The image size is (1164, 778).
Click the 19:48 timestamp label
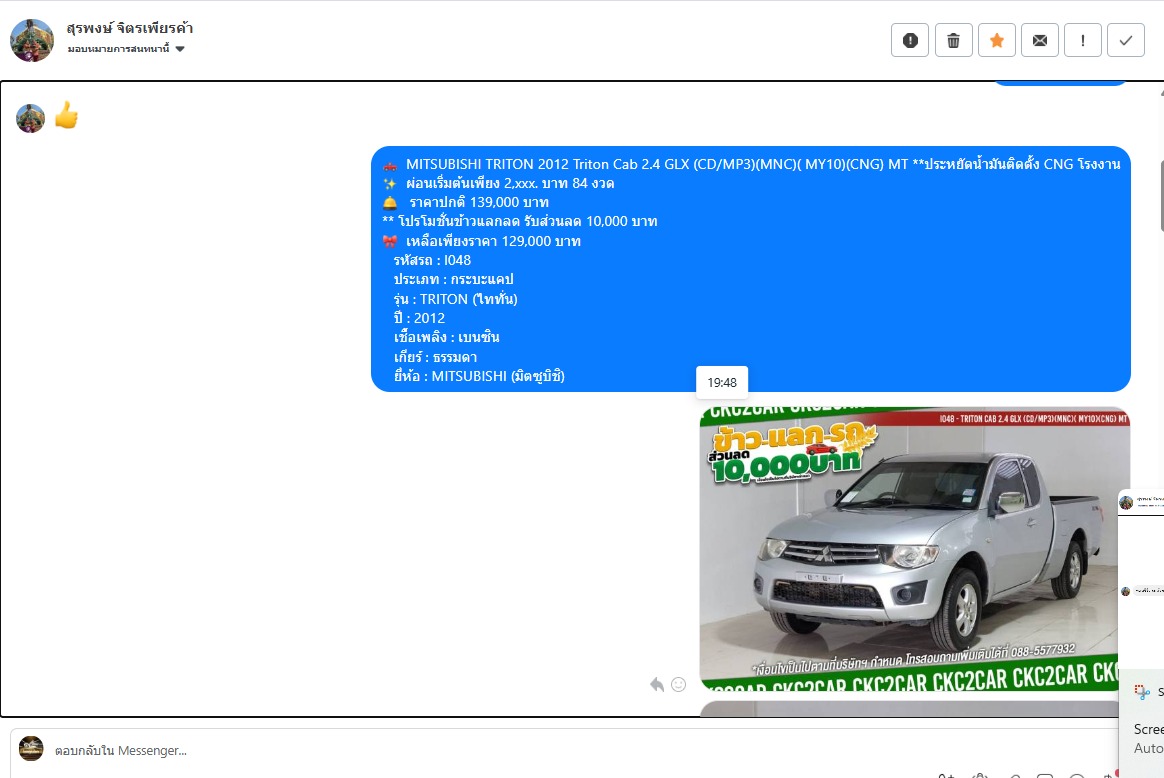point(722,382)
